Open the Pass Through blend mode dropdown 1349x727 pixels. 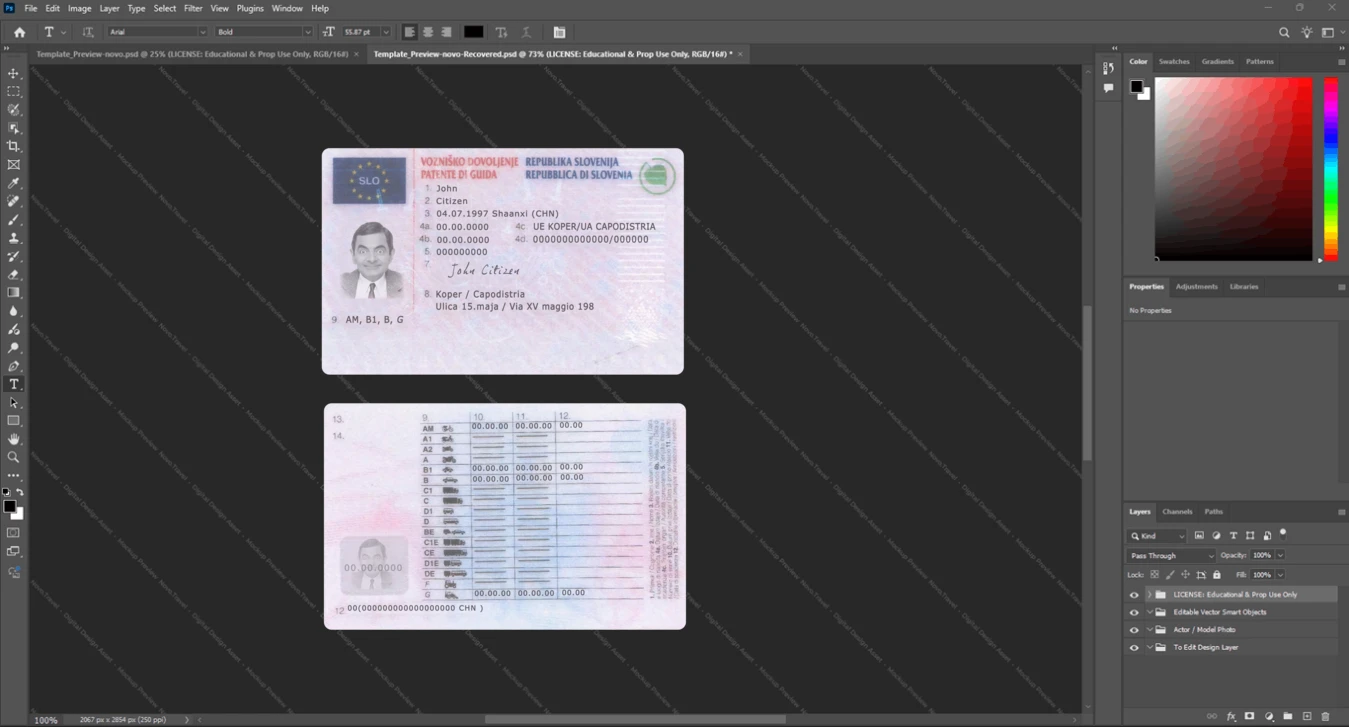coord(1171,555)
